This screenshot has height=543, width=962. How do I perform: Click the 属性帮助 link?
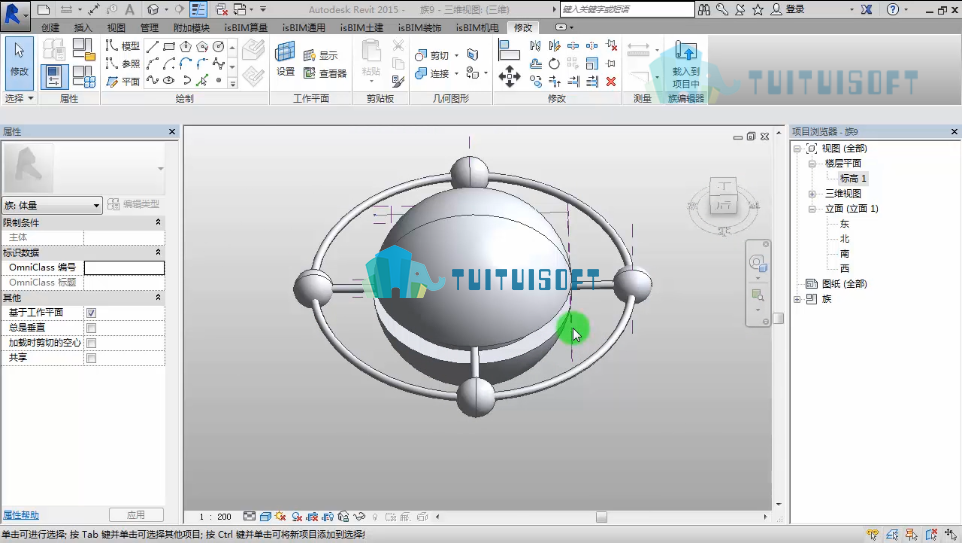[x=21, y=515]
